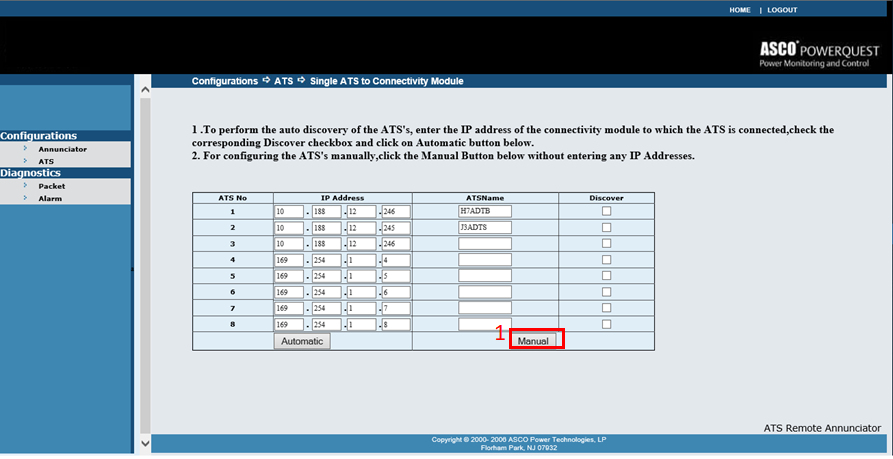Click last IP octet 4 of ATS 4
The image size is (893, 459).
point(396,260)
